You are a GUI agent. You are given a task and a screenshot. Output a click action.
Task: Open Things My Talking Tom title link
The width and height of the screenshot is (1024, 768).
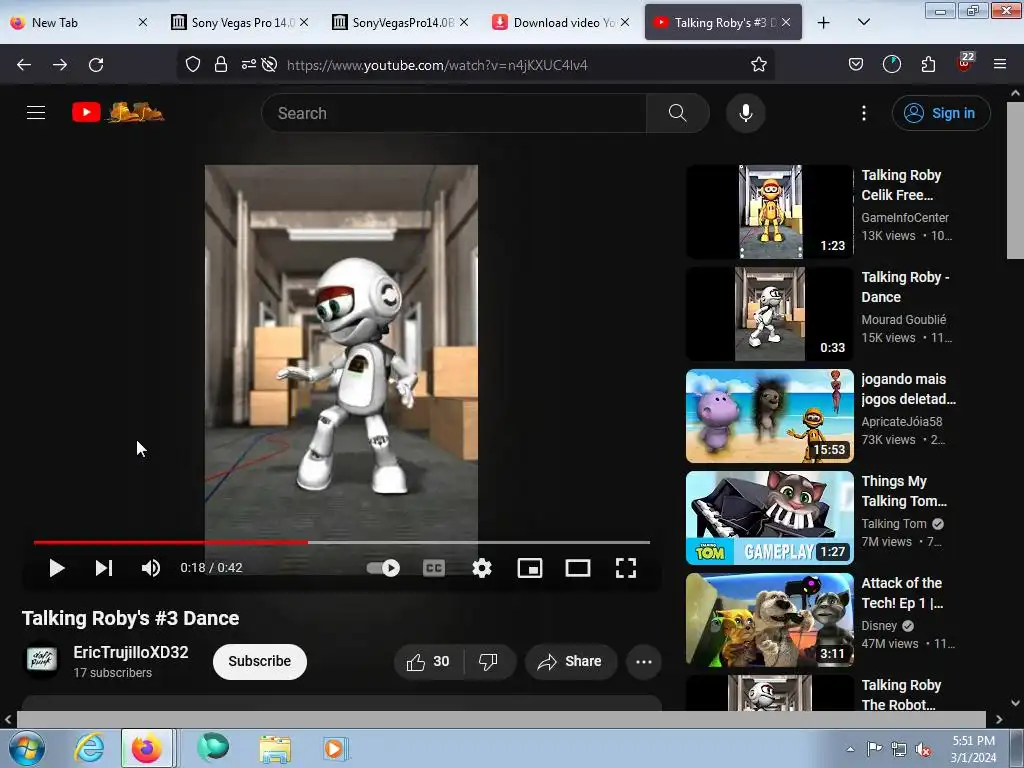[x=904, y=490]
